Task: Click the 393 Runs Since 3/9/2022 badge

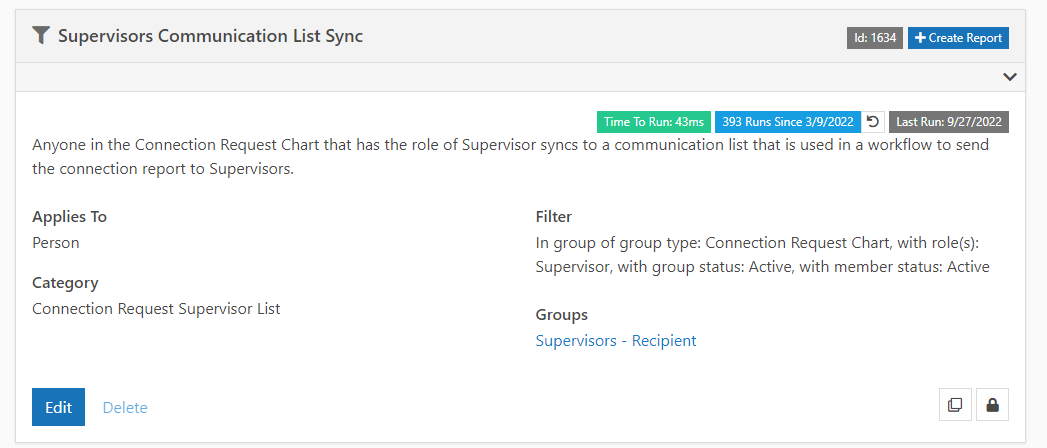Action: [x=788, y=122]
